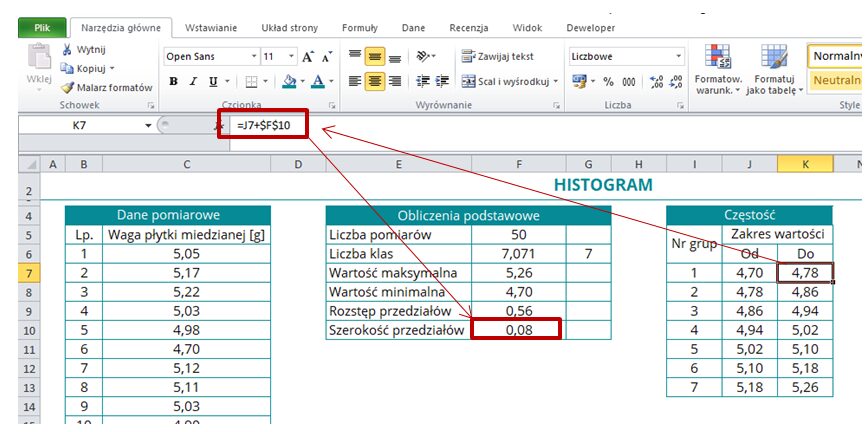The height and width of the screenshot is (432, 868).
Task: Toggle bold formatting
Action: point(173,81)
